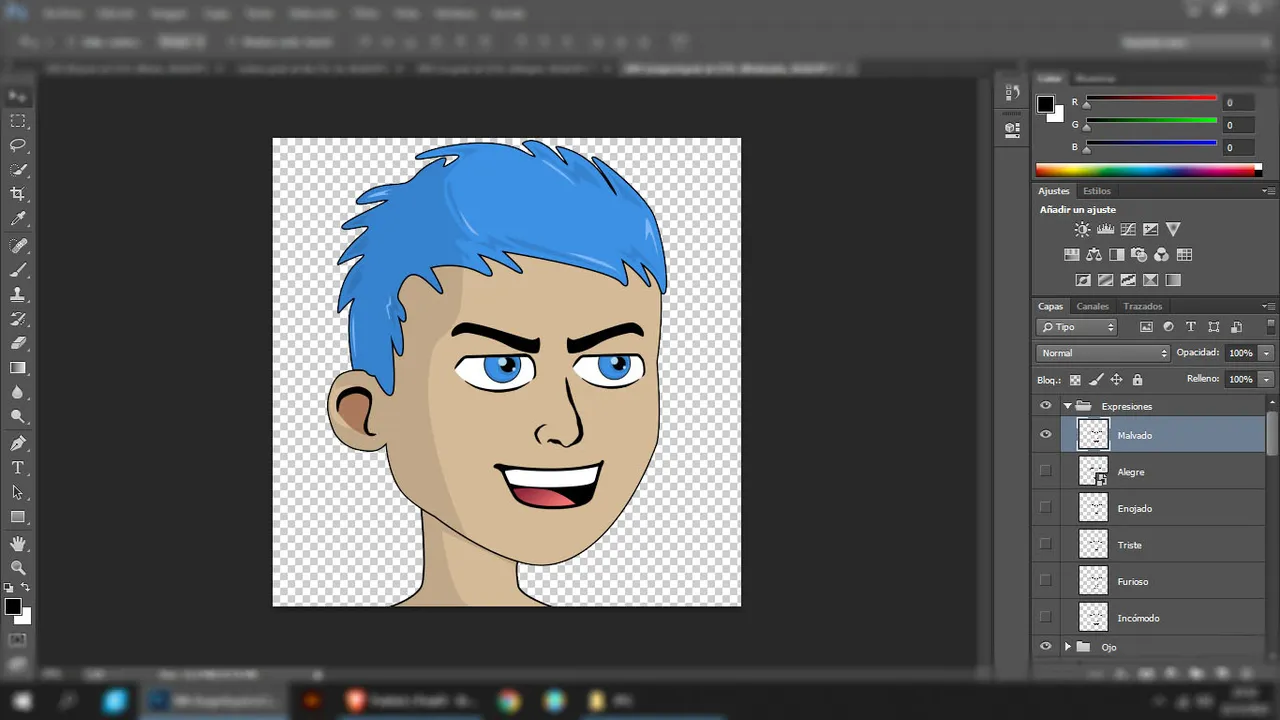Switch to the Estilos tab
This screenshot has width=1280, height=720.
1097,191
